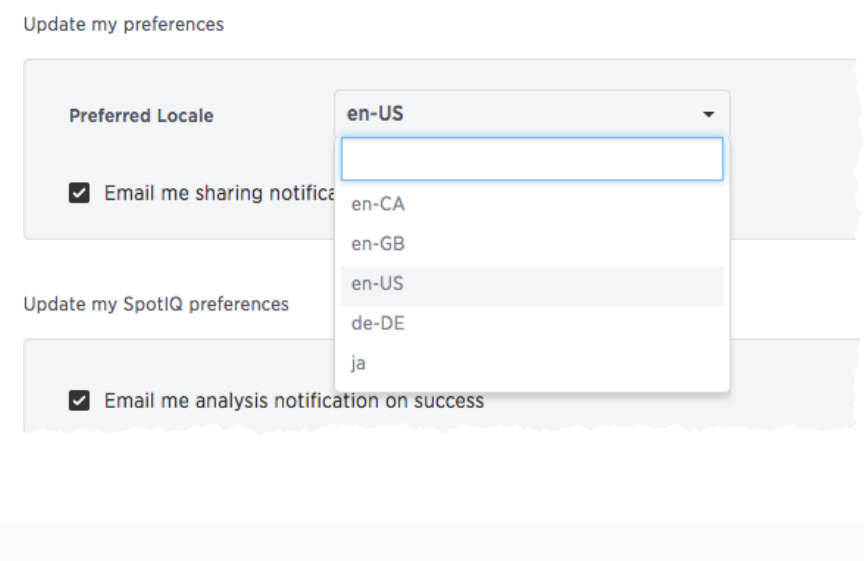Focus the locale search input field
The width and height of the screenshot is (865, 561).
tap(532, 159)
